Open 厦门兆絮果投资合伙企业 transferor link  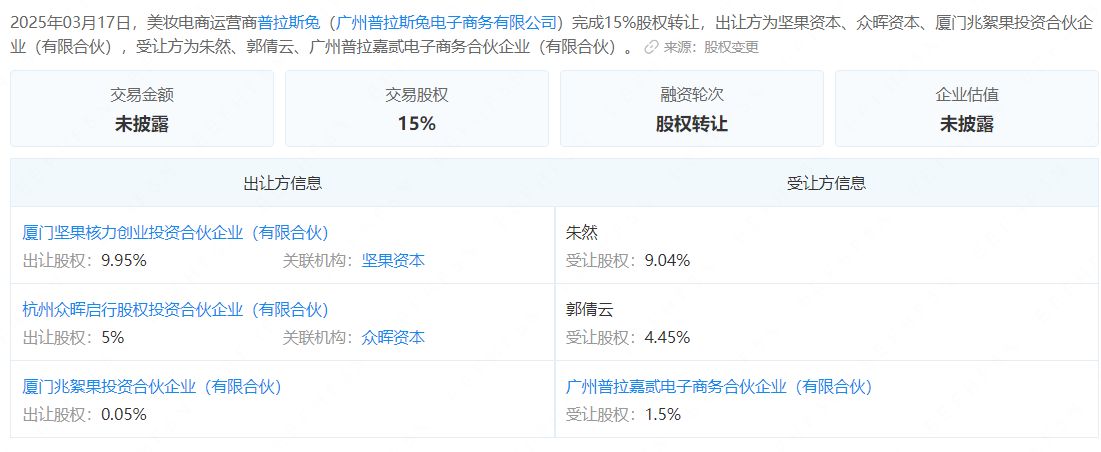[x=152, y=386]
